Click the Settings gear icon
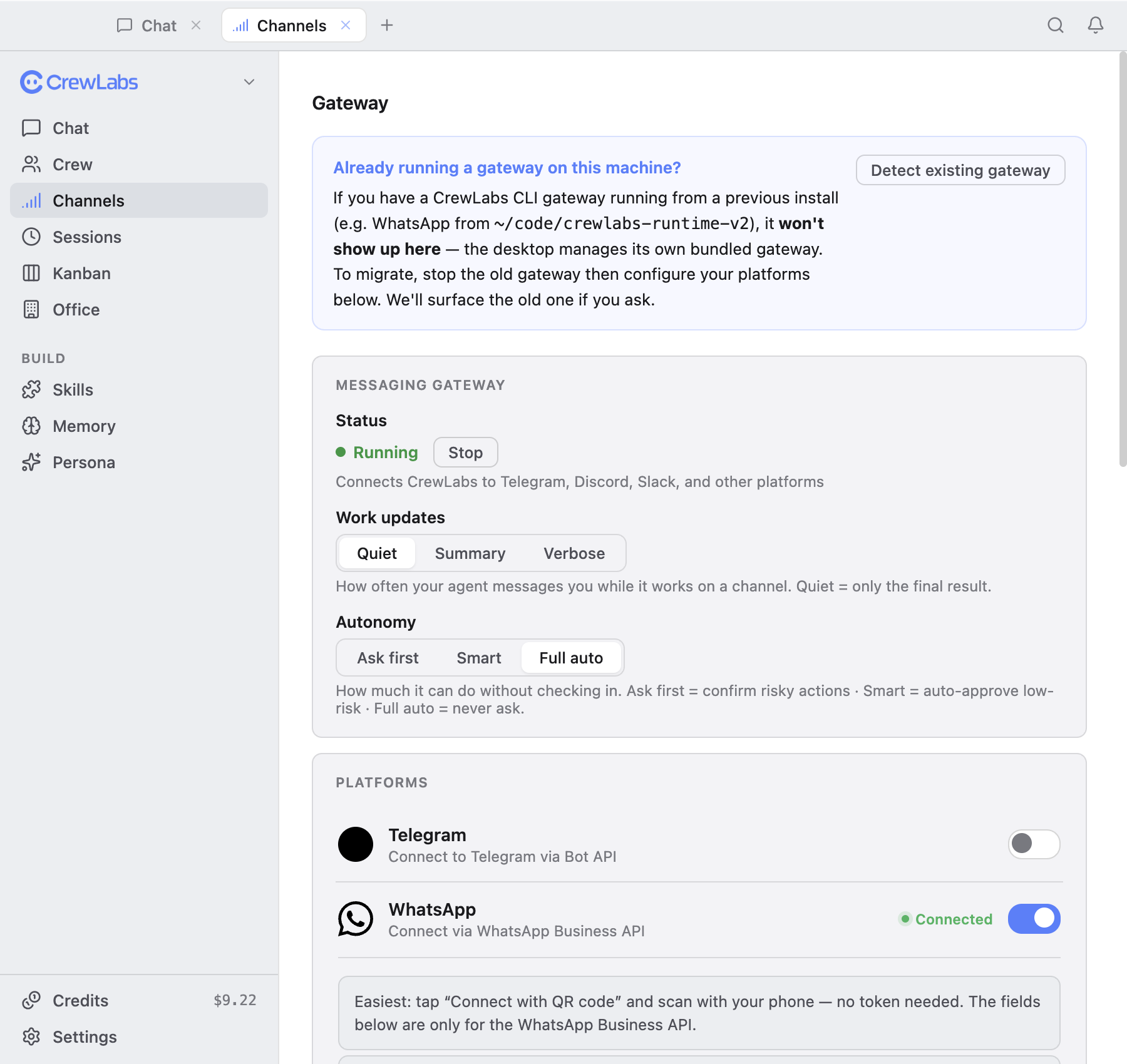This screenshot has height=1064, width=1127. [31, 1037]
